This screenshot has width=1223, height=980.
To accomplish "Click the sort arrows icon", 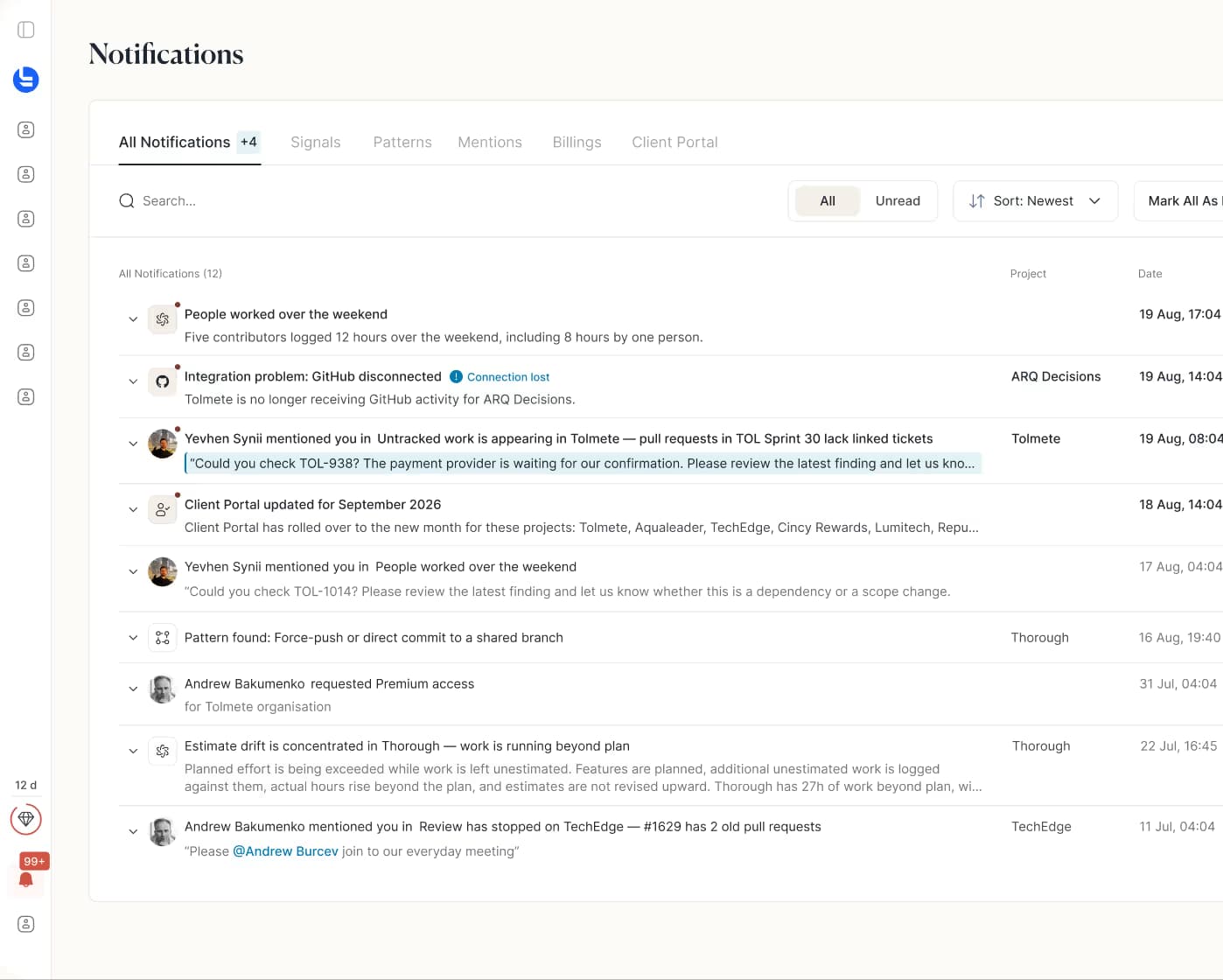I will coord(977,200).
